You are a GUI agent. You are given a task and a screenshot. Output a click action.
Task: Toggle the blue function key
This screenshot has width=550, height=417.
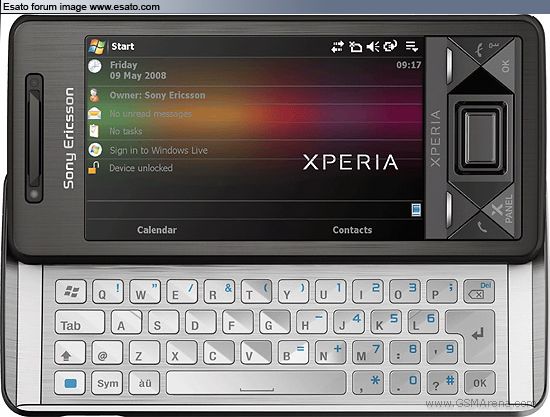click(70, 383)
